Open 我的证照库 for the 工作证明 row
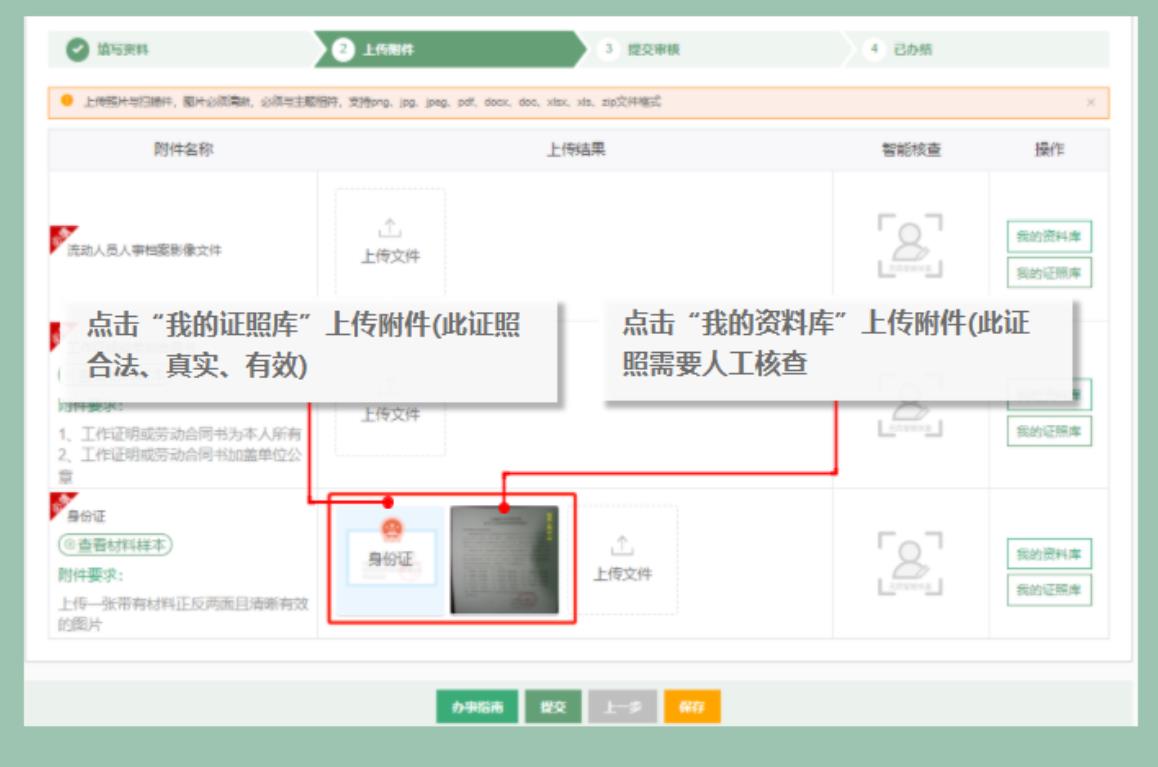The width and height of the screenshot is (1158, 767). point(1049,431)
